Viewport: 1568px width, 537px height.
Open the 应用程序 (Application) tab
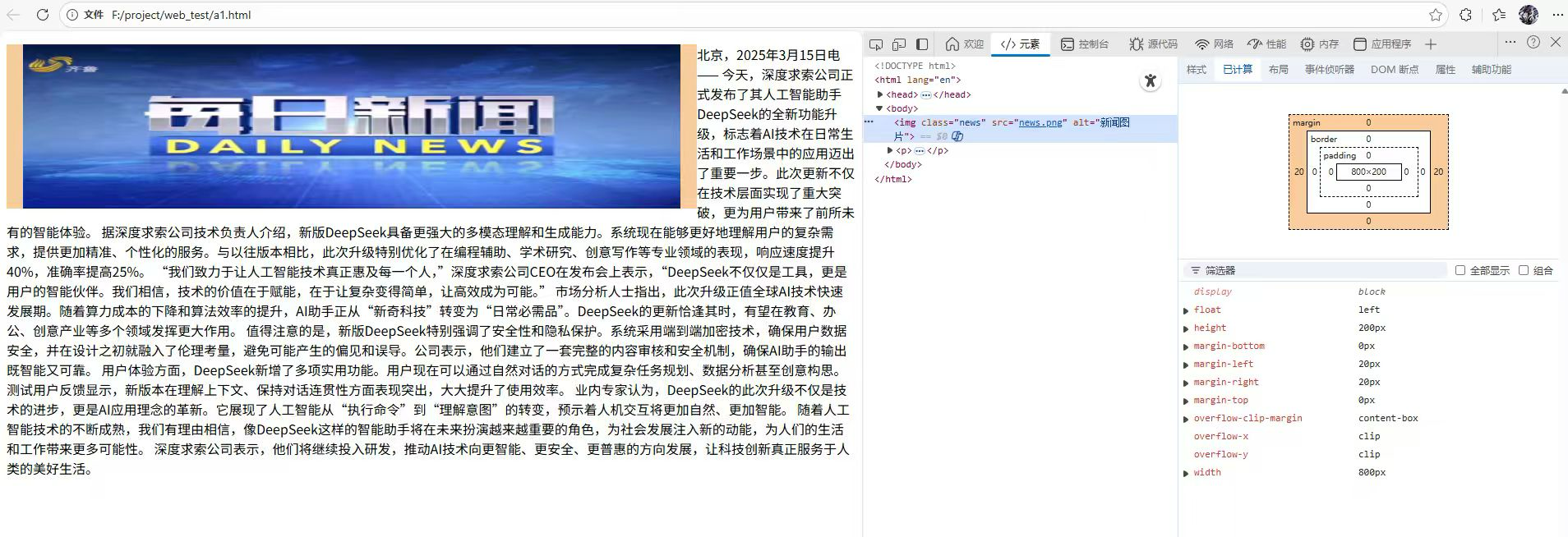(1382, 44)
